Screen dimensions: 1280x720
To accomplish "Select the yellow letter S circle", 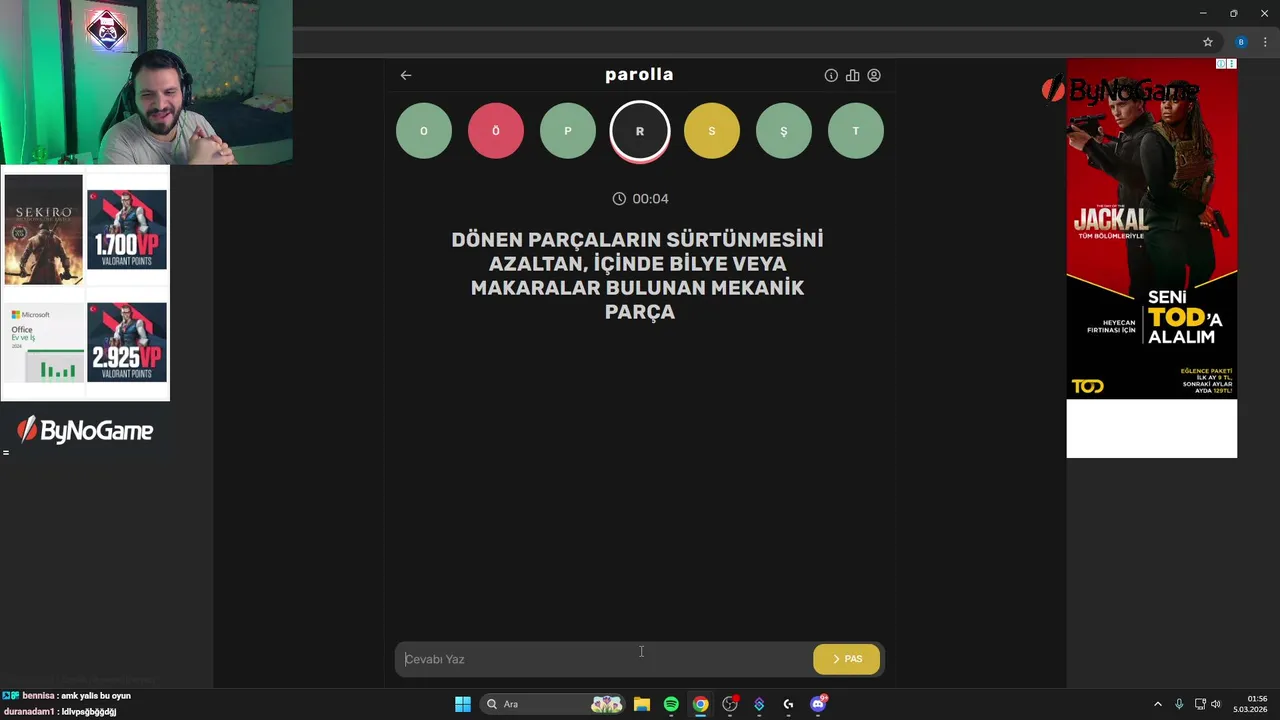I will pyautogui.click(x=712, y=131).
